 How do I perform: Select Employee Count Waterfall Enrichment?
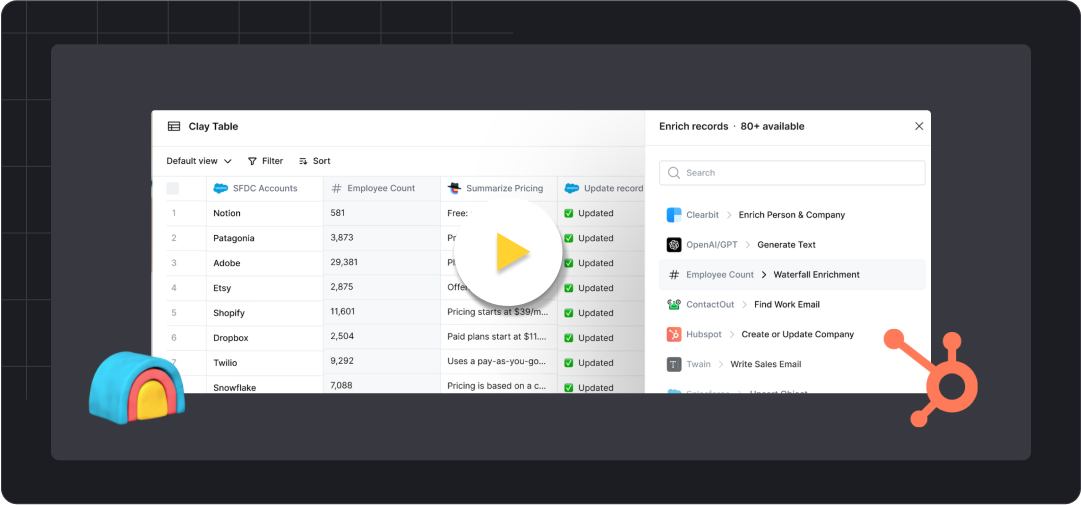[x=792, y=274]
